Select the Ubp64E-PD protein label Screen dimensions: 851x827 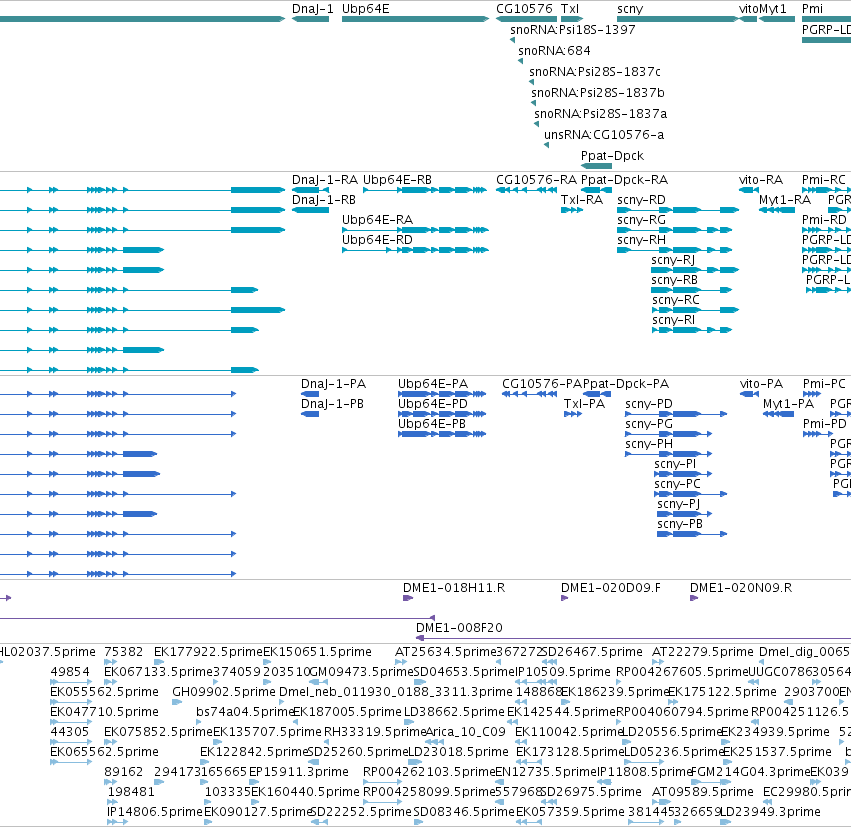pyautogui.click(x=433, y=404)
